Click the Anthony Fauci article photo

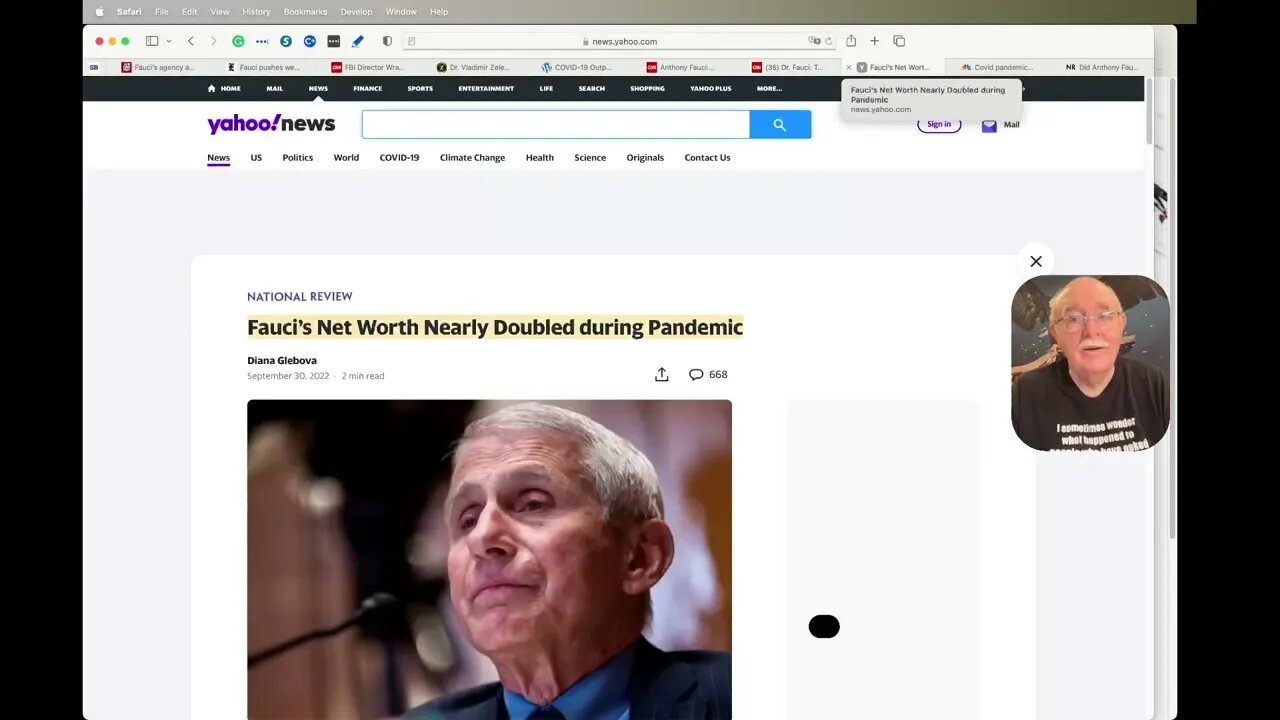[489, 559]
